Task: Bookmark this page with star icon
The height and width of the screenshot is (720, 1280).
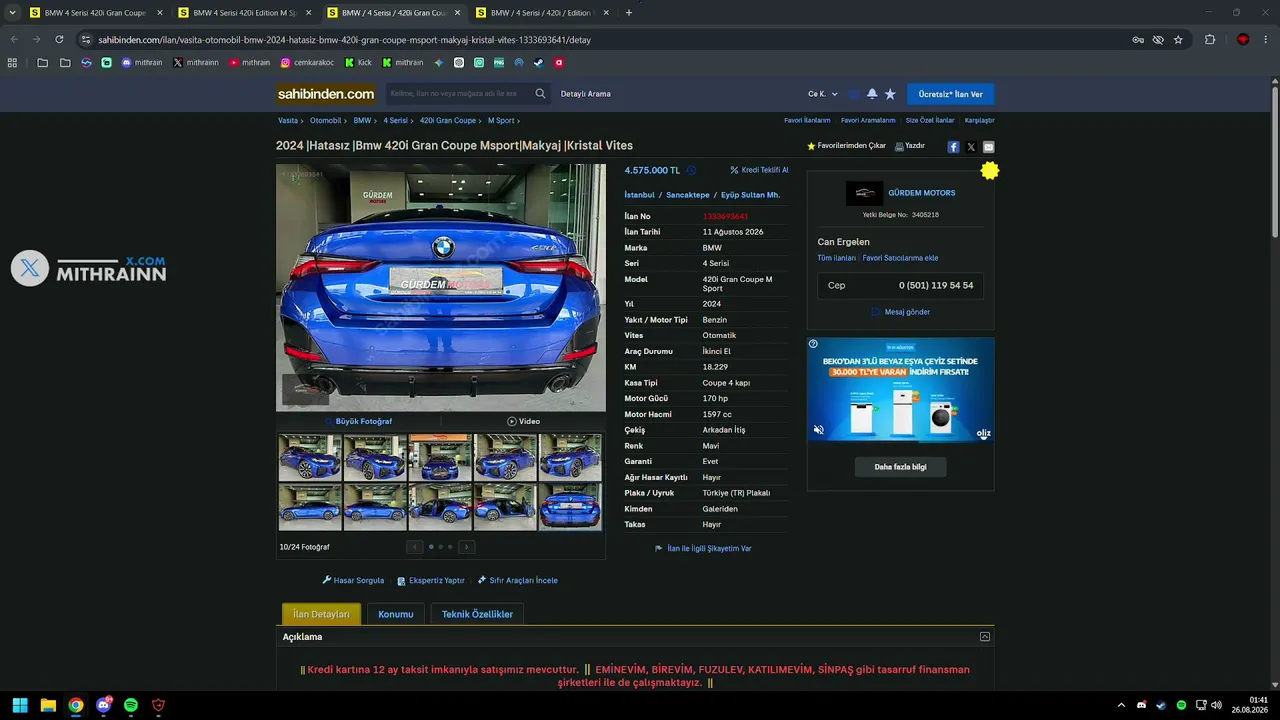Action: point(1178,40)
